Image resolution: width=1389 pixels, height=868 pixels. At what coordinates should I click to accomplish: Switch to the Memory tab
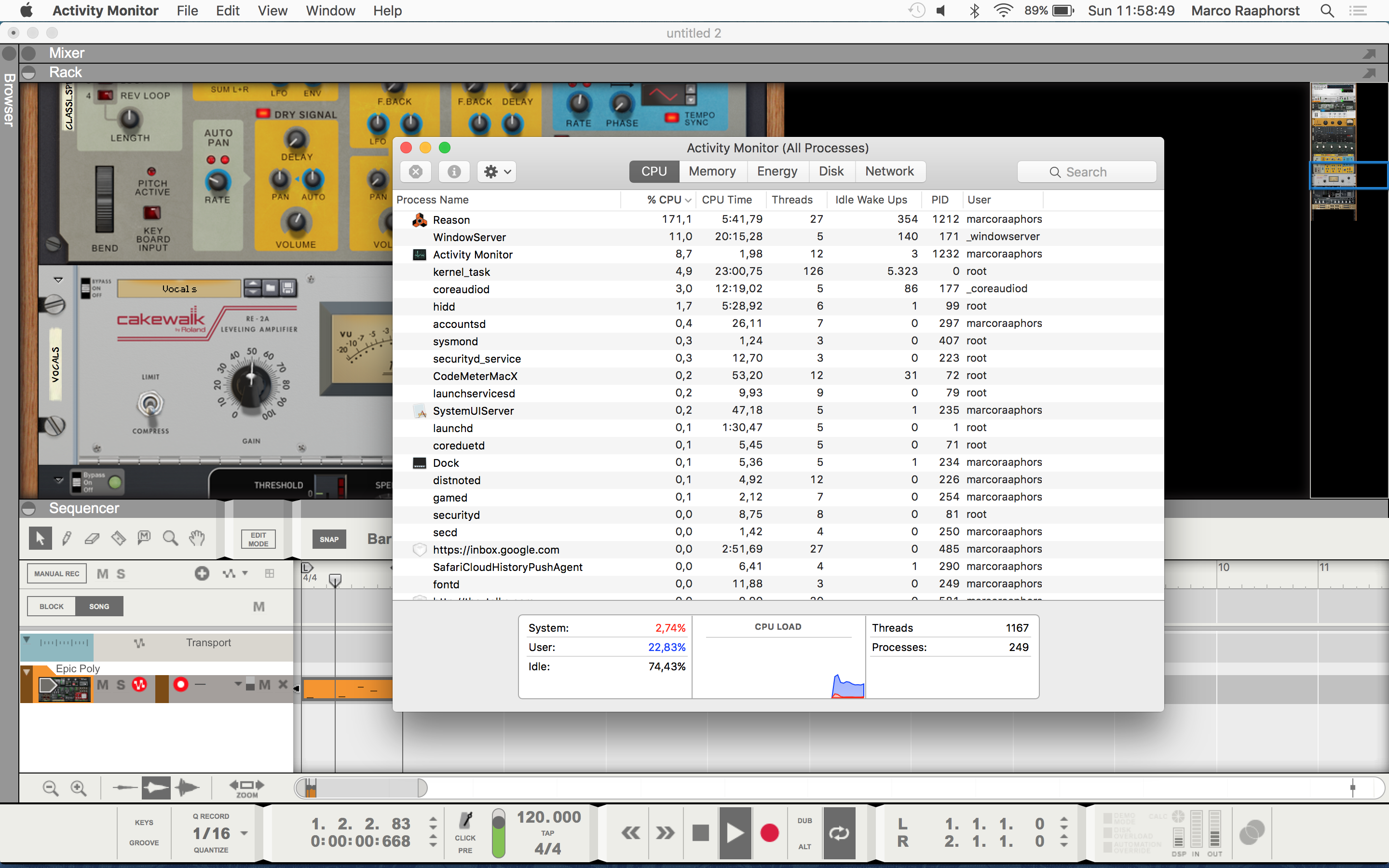pyautogui.click(x=712, y=171)
